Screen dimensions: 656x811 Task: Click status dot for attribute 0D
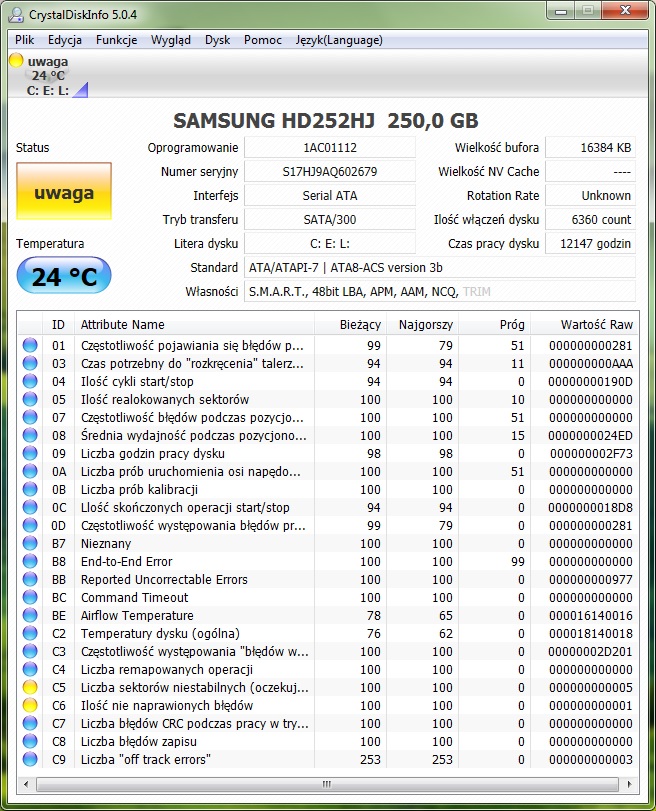[x=30, y=525]
